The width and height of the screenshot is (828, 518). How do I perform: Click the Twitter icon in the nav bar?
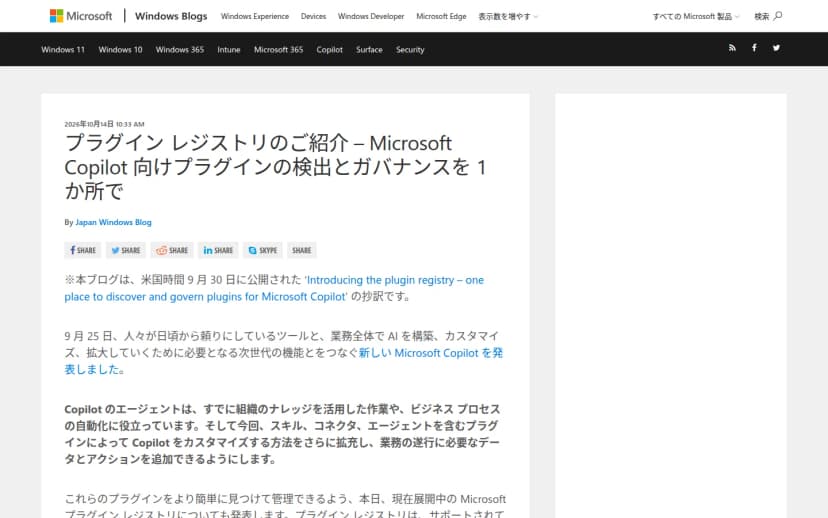(776, 48)
